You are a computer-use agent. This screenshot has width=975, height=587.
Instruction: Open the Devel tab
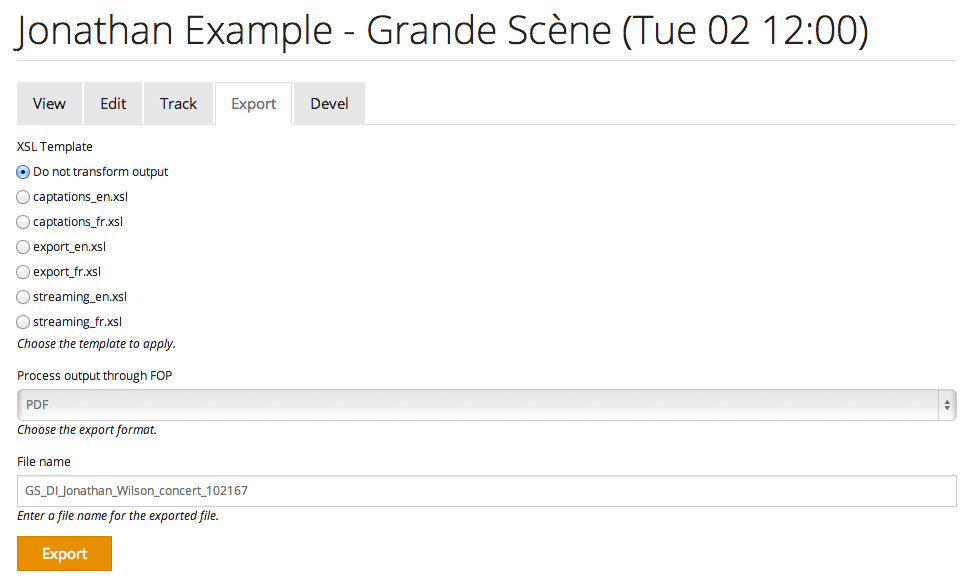coord(329,104)
